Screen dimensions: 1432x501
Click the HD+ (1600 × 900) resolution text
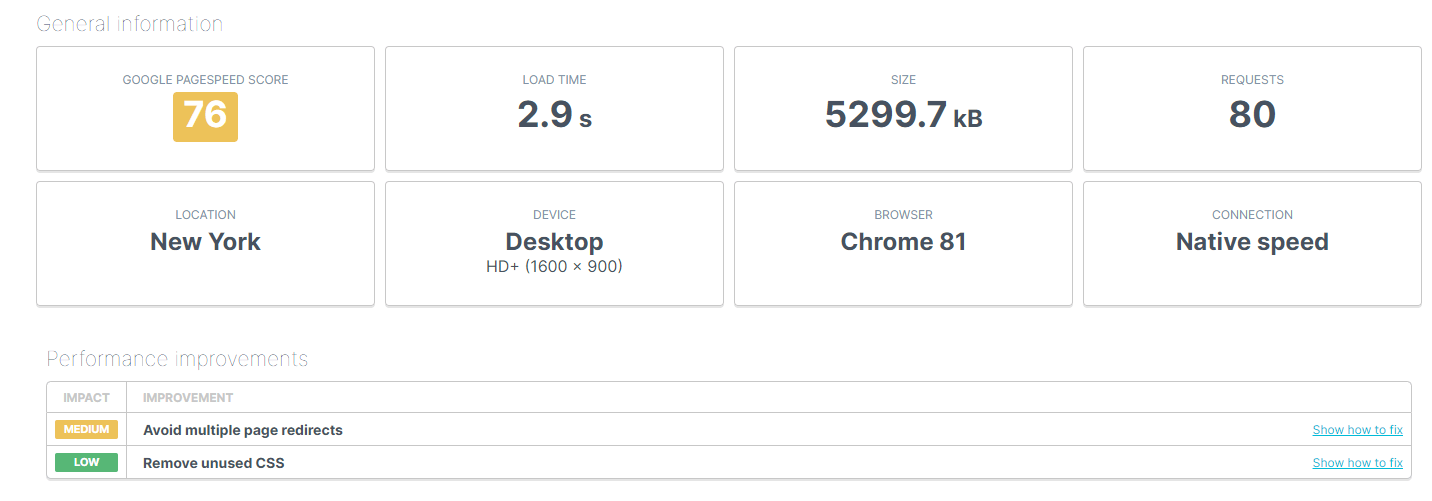pos(554,267)
